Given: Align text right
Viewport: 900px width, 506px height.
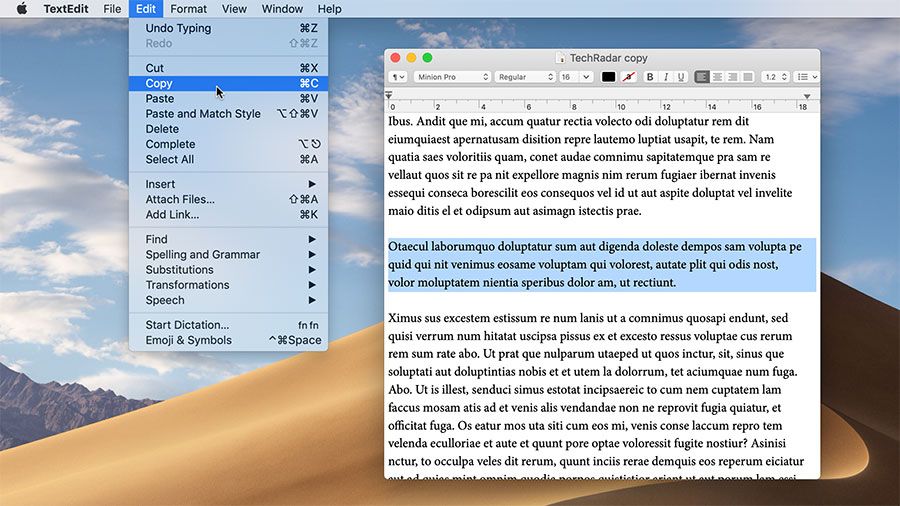Looking at the screenshot, I should coord(732,77).
